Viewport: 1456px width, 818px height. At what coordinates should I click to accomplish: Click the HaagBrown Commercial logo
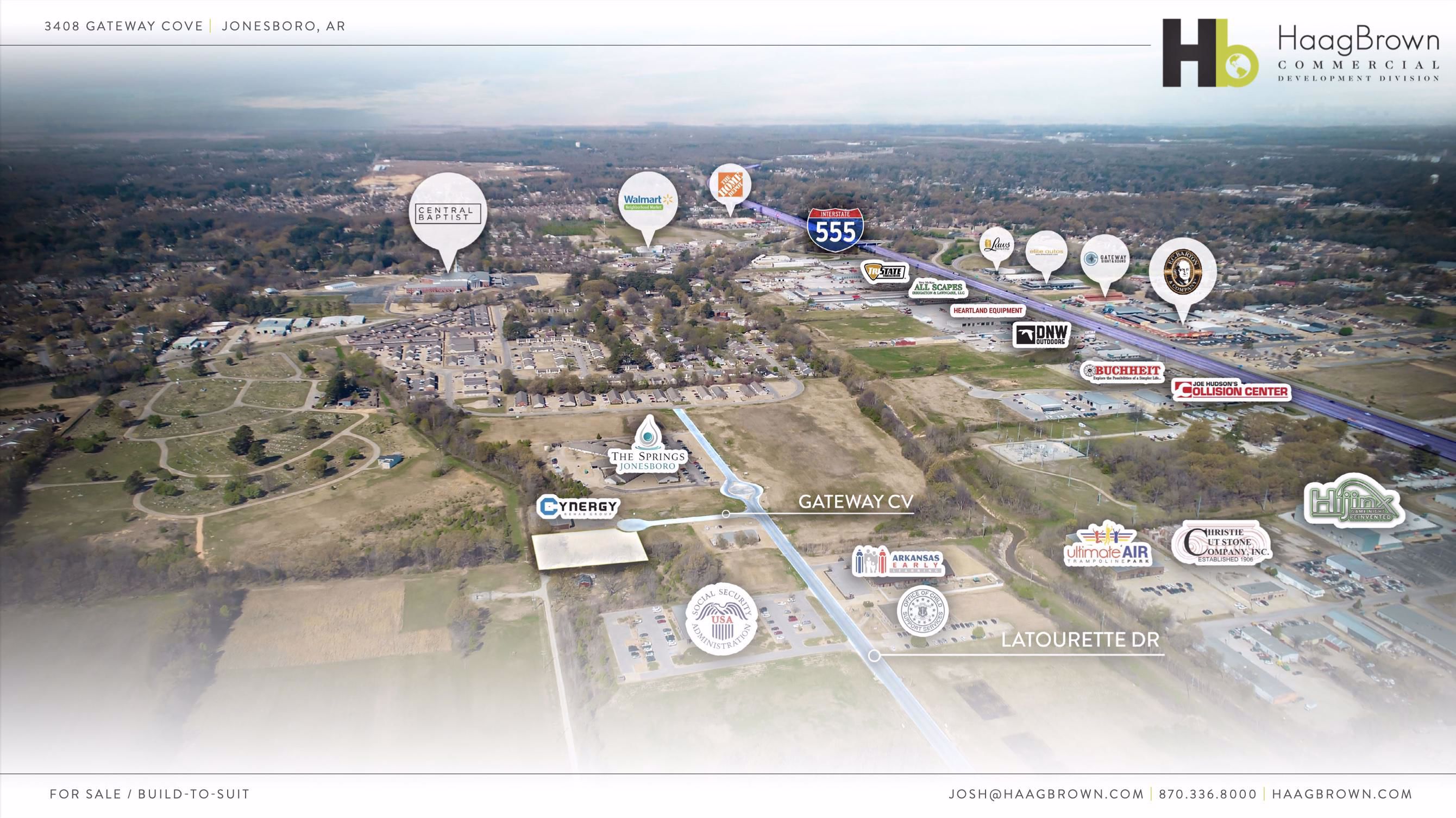coord(1301,53)
